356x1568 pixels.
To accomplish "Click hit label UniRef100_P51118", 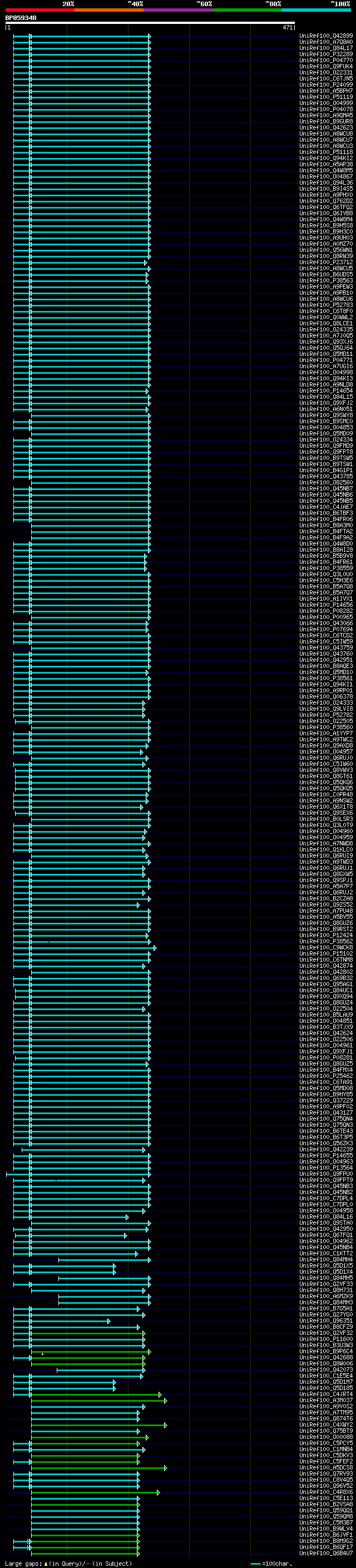I will click(326, 152).
